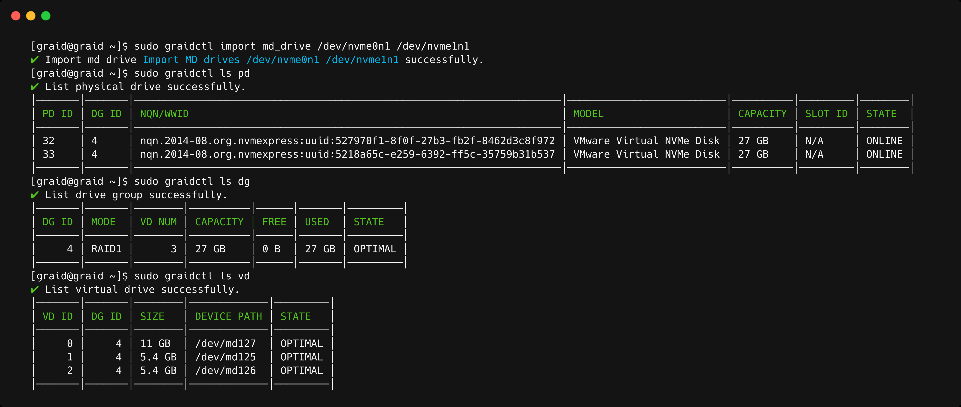Click the 'MODEL' column header
The height and width of the screenshot is (407, 961).
pos(588,114)
